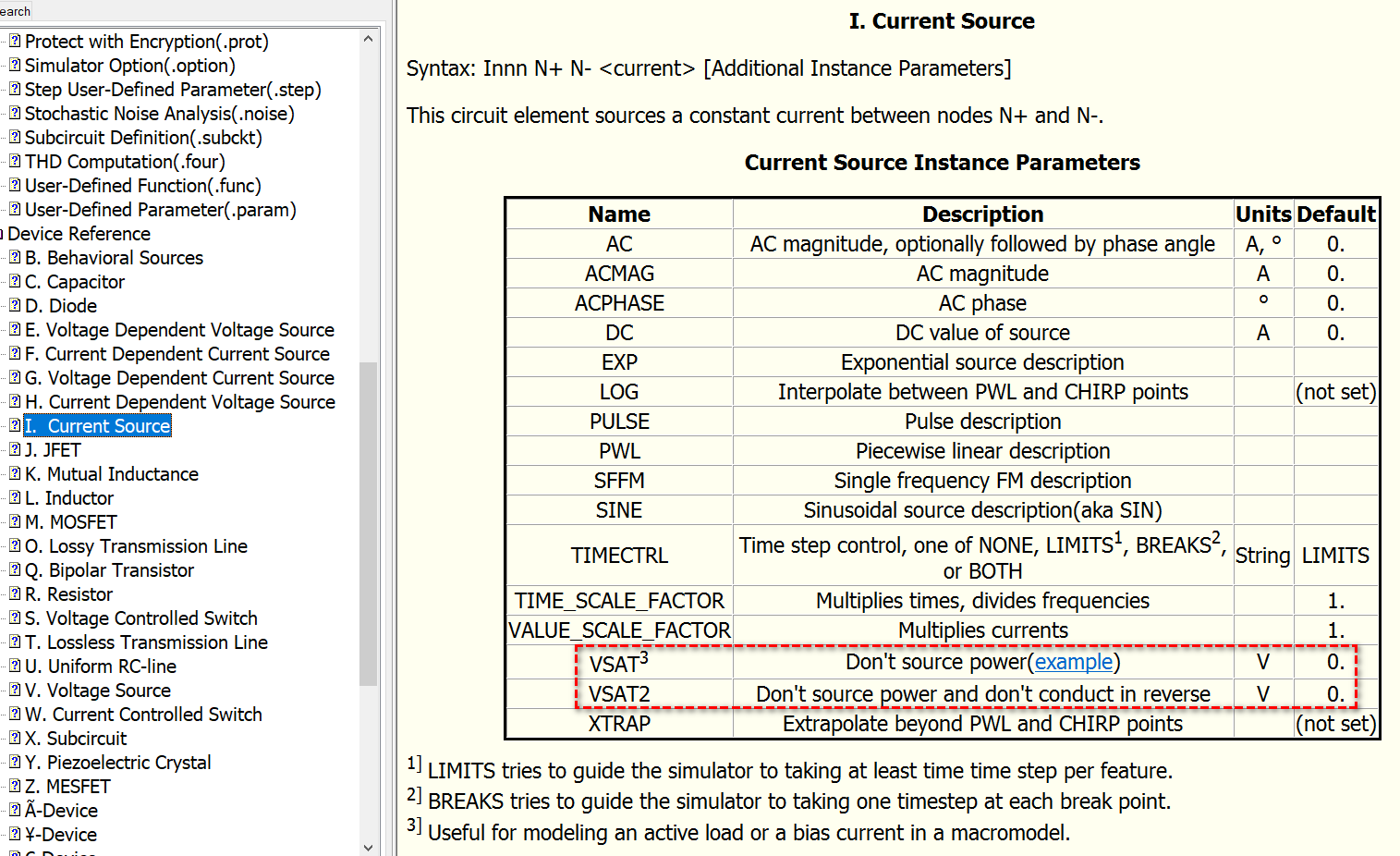
Task: Click the 'XTRAP' name cell
Action: pos(619,724)
